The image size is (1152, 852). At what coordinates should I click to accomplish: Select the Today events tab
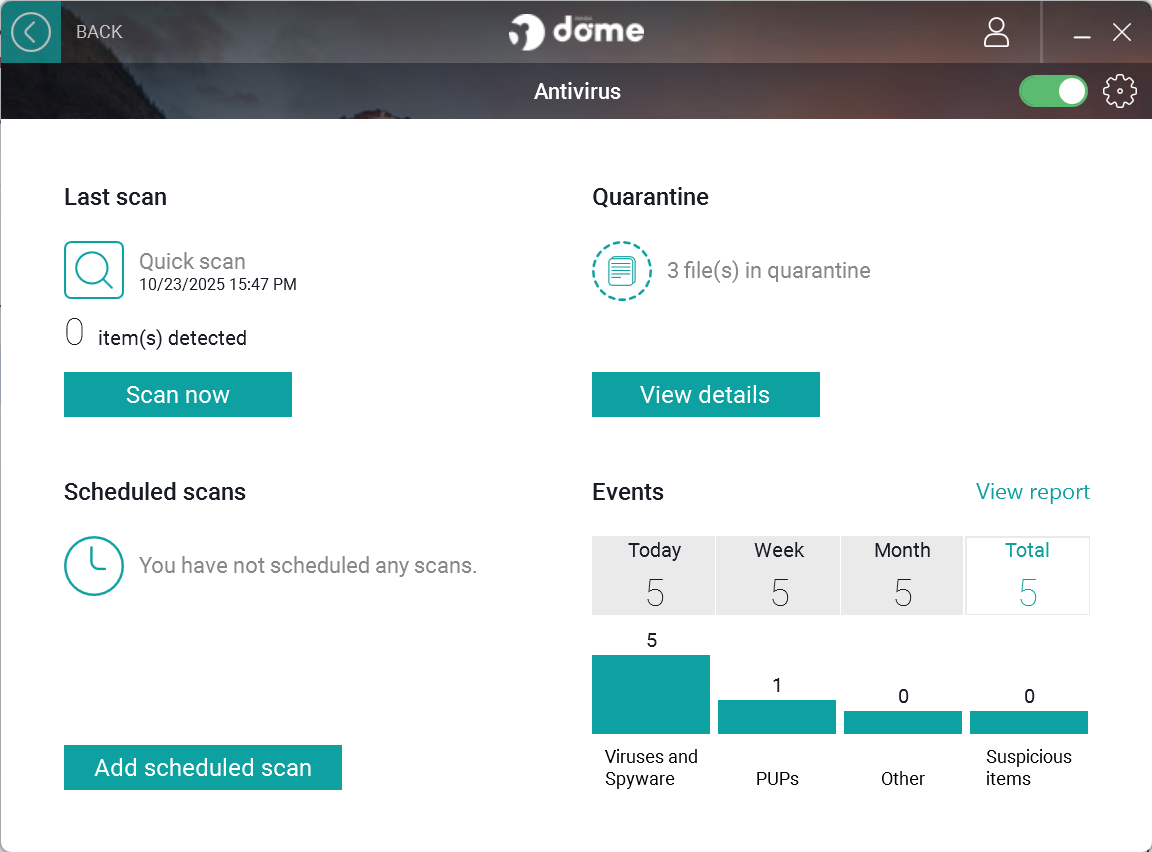[653, 575]
